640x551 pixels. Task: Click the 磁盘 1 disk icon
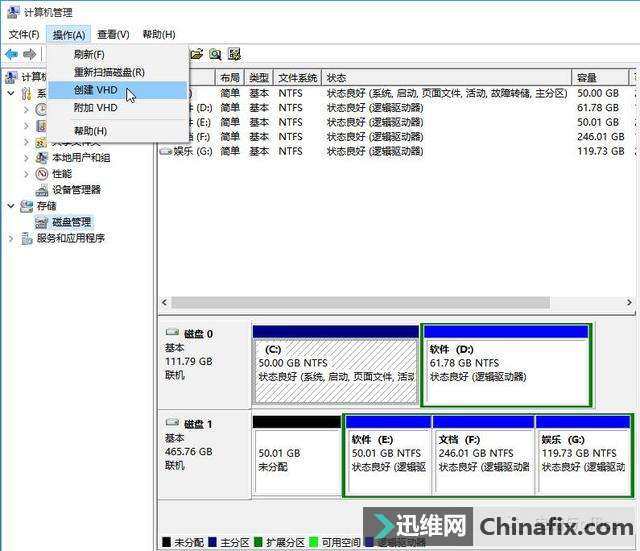click(x=172, y=423)
